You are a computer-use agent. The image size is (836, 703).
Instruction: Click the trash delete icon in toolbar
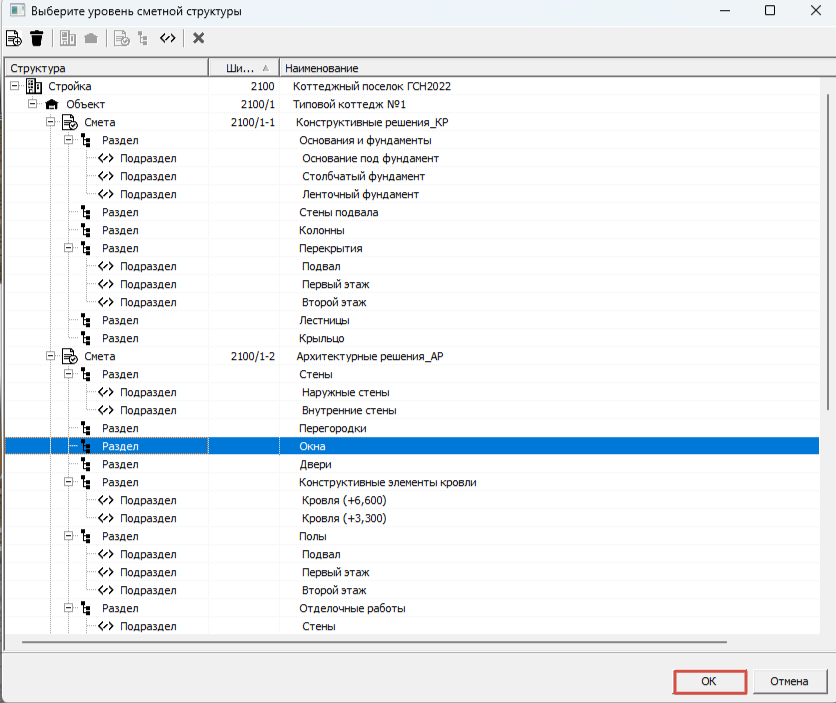(x=37, y=38)
